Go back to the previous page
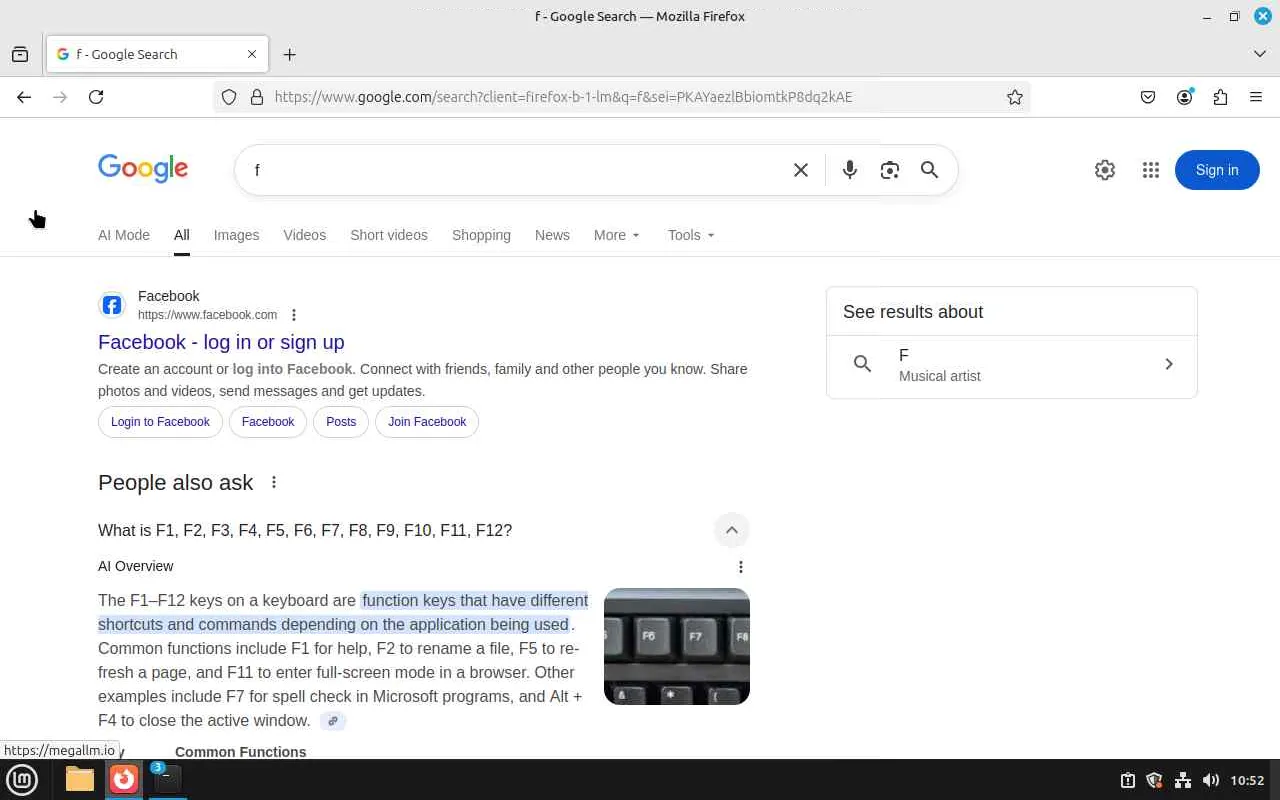 (x=24, y=97)
